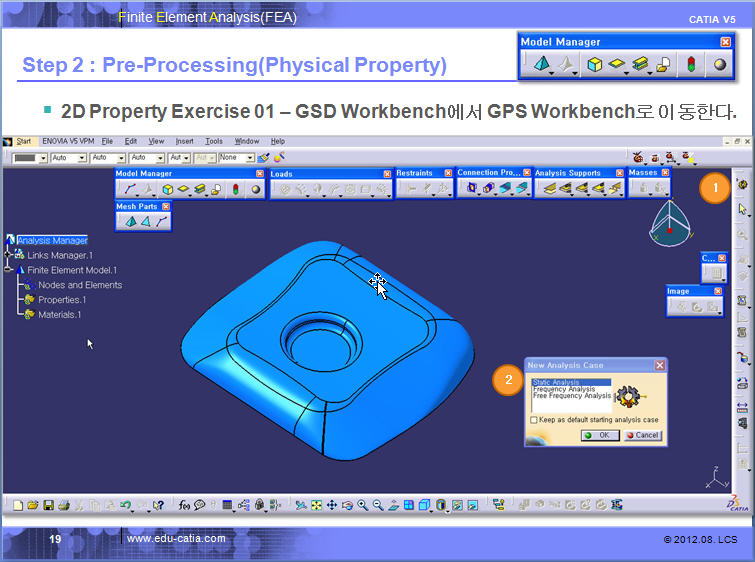Screen dimensions: 755x562
Task: Open the Insert menu
Action: pos(184,141)
